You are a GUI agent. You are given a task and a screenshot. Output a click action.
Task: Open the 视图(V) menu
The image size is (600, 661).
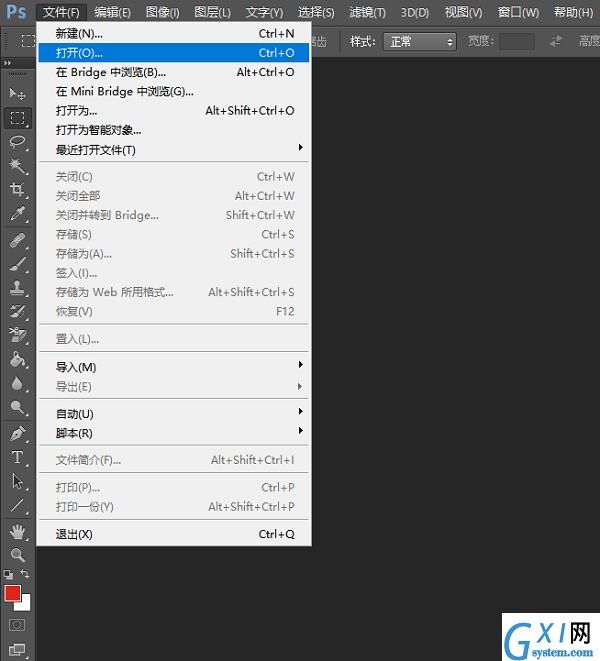(463, 12)
